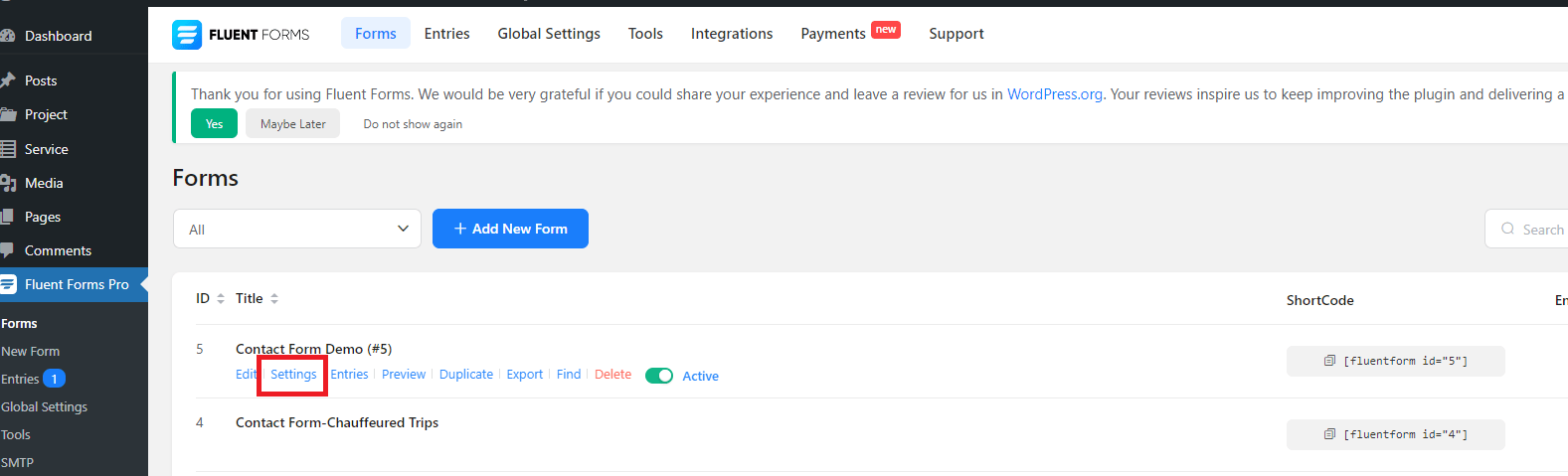Click Edit under Contact Form Demo
The image size is (1568, 476).
(x=247, y=375)
